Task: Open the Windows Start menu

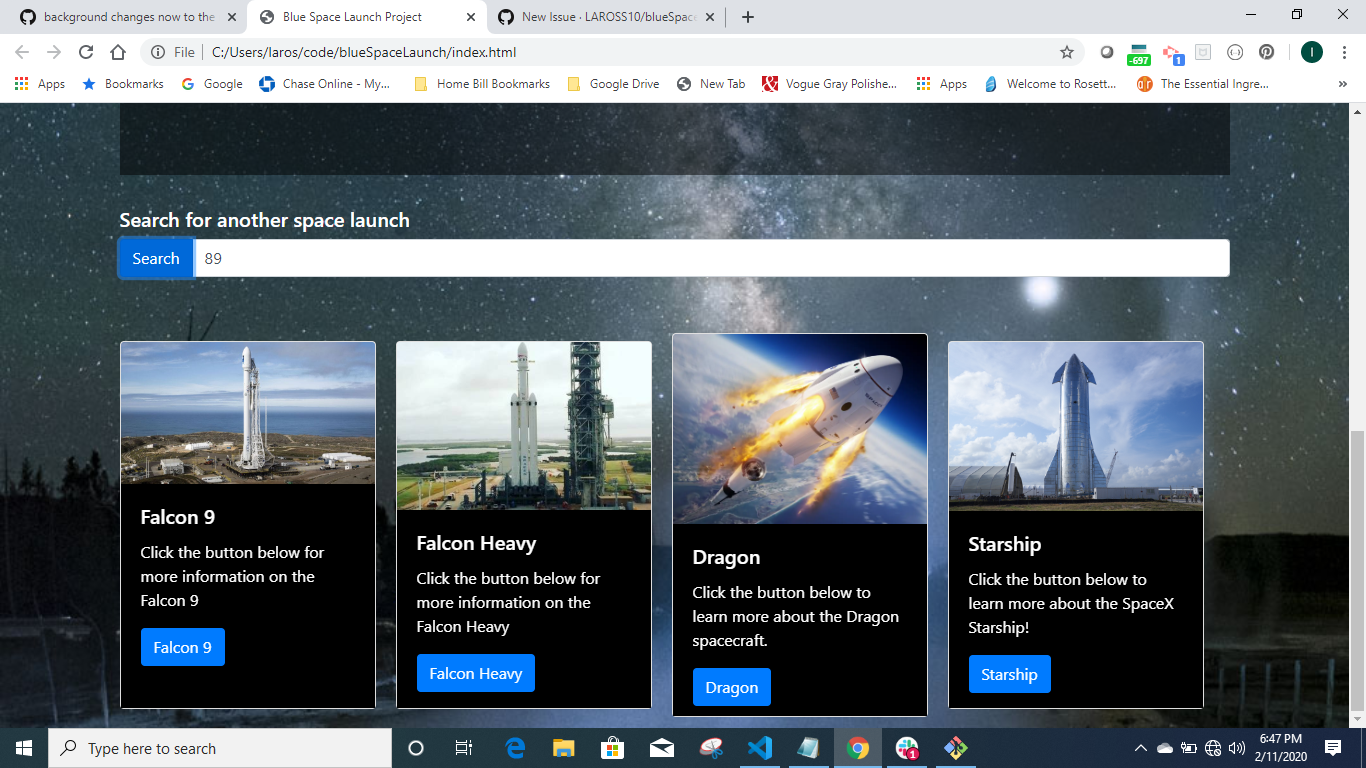Action: [x=24, y=748]
